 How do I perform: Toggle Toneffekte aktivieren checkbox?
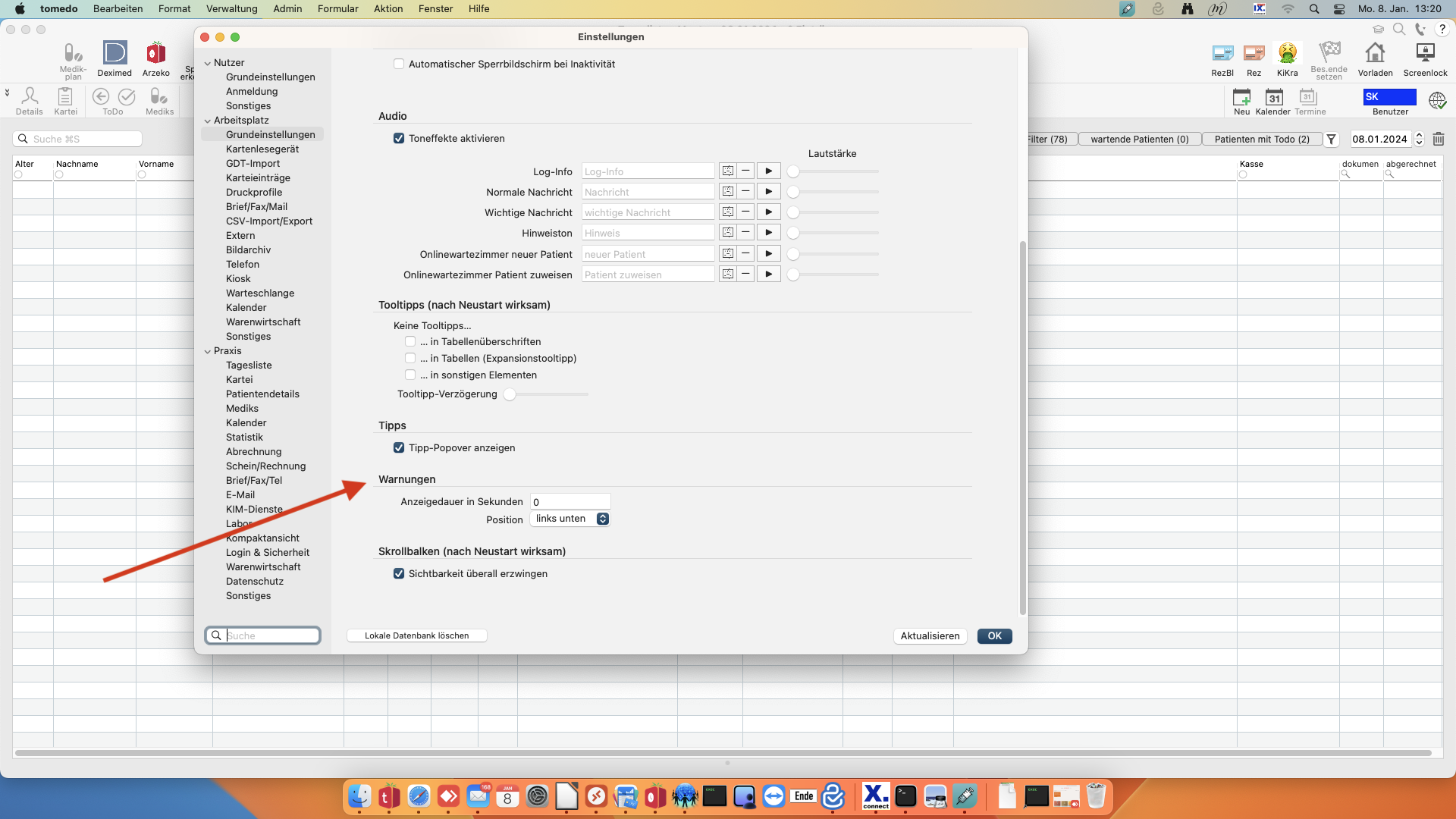click(399, 138)
